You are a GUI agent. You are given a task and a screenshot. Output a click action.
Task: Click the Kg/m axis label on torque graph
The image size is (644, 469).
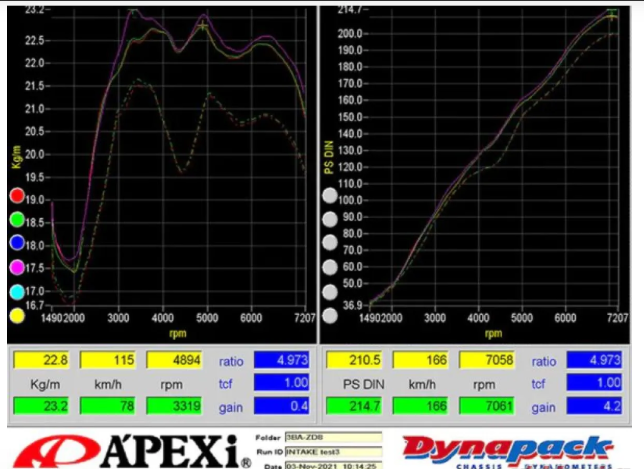(16, 157)
